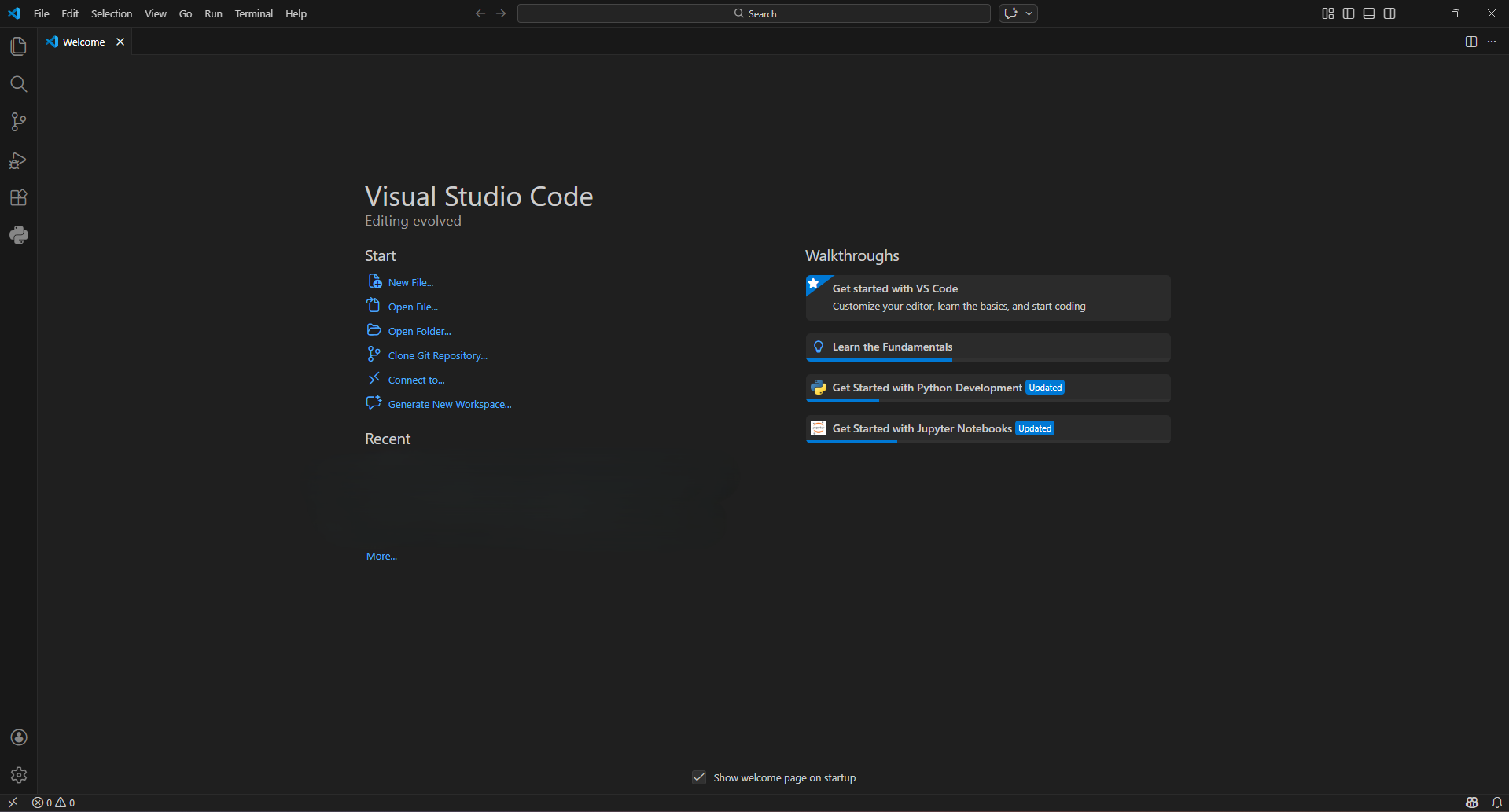Viewport: 1509px width, 812px height.
Task: Go forward using the navigation arrow
Action: pyautogui.click(x=501, y=13)
